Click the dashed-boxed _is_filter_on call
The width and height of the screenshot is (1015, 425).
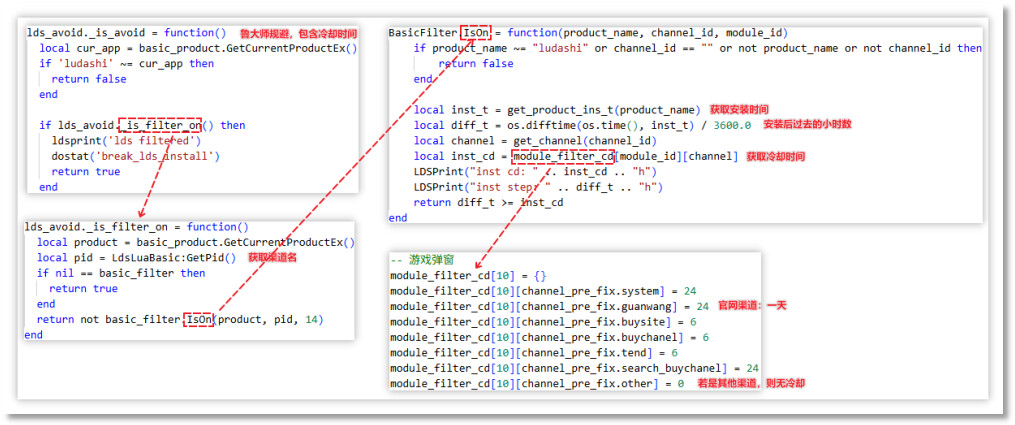pyautogui.click(x=160, y=125)
